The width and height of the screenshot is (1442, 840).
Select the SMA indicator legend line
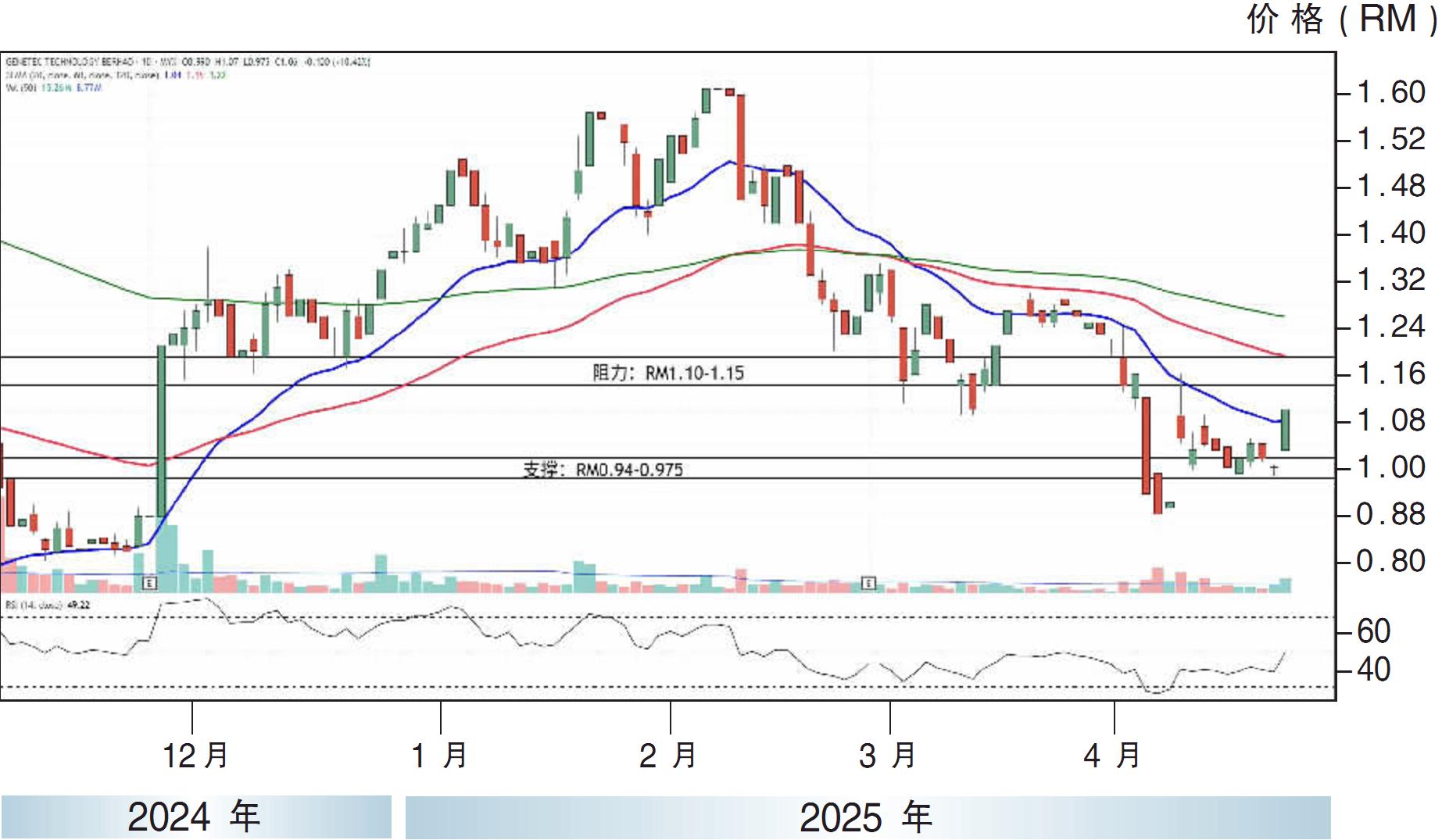[116, 75]
